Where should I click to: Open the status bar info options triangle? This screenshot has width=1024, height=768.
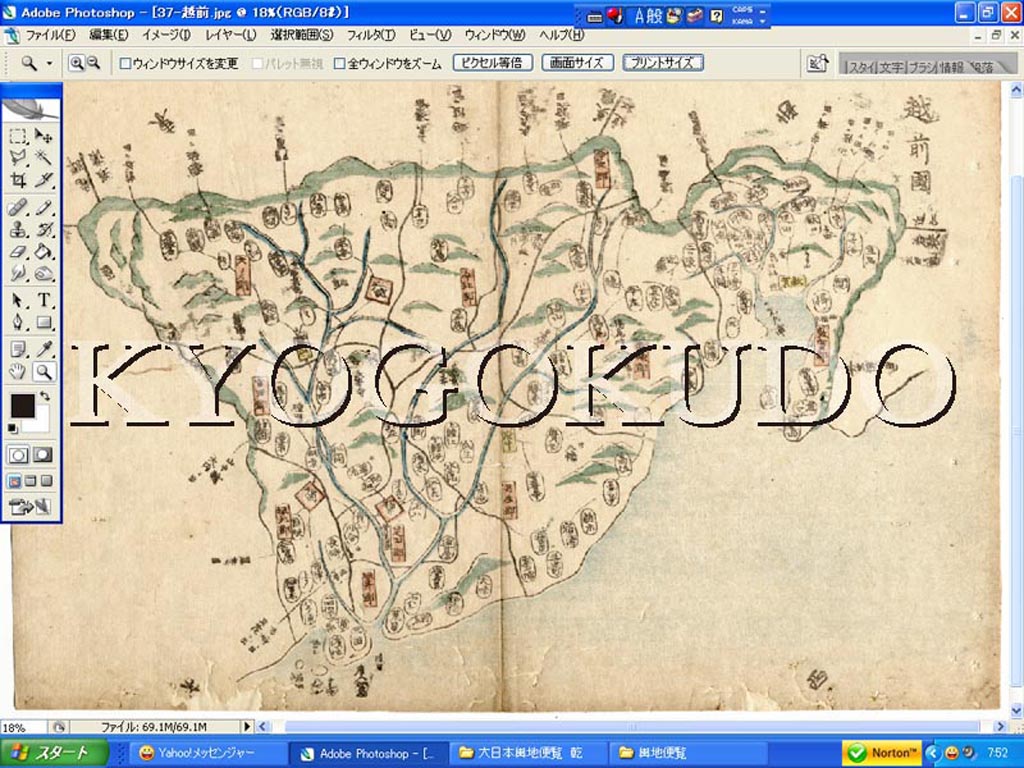tap(247, 726)
